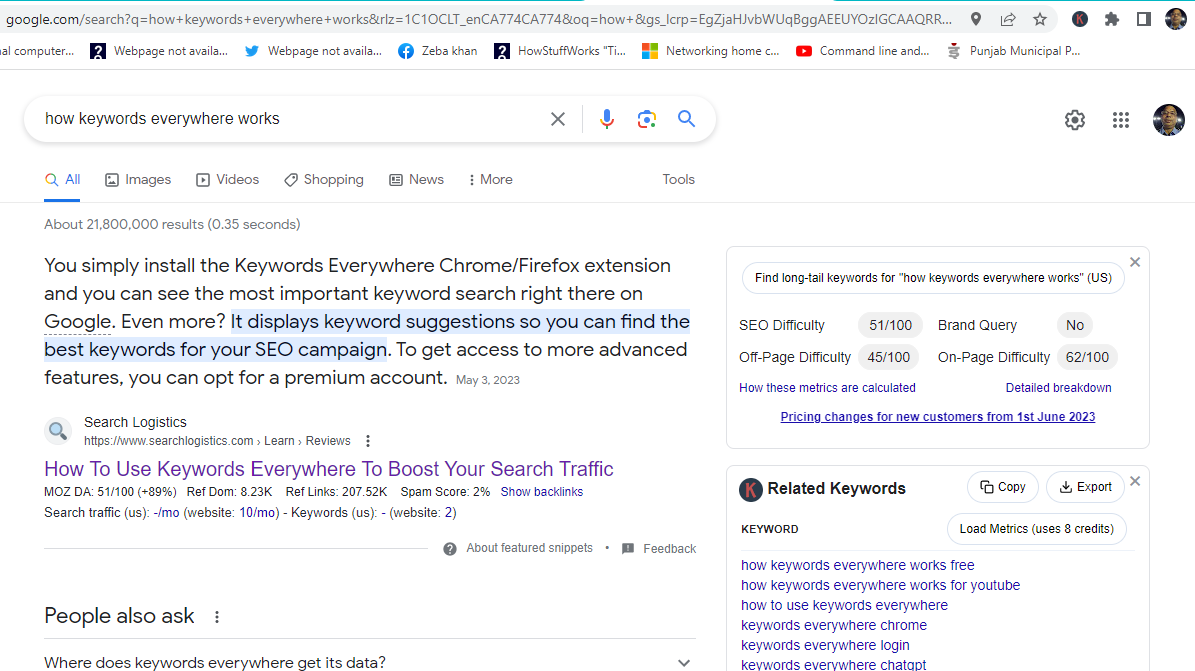1195x671 pixels.
Task: Open Extensions puzzle piece icon
Action: [1112, 19]
